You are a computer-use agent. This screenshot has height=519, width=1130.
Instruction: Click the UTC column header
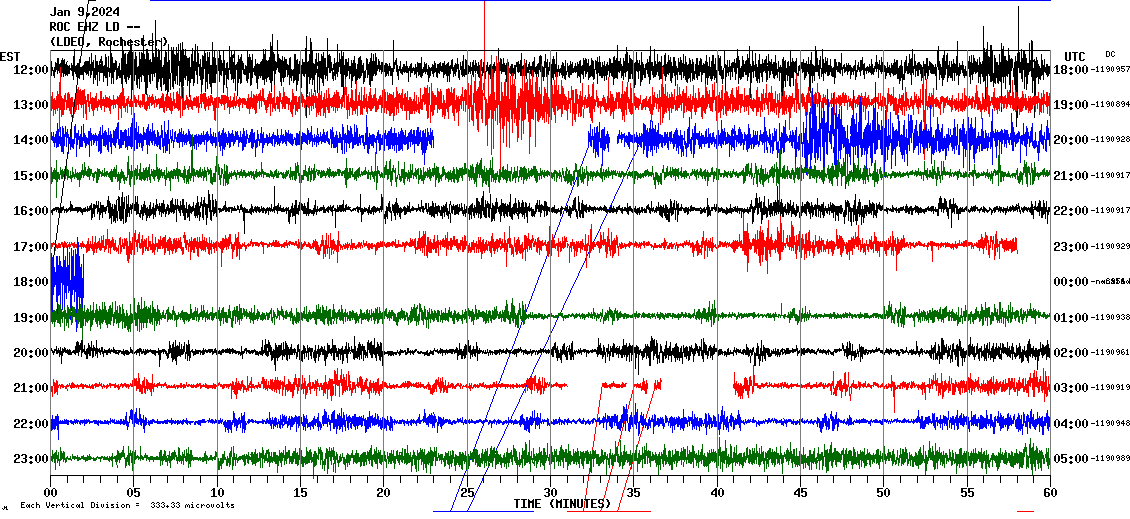(x=1075, y=56)
